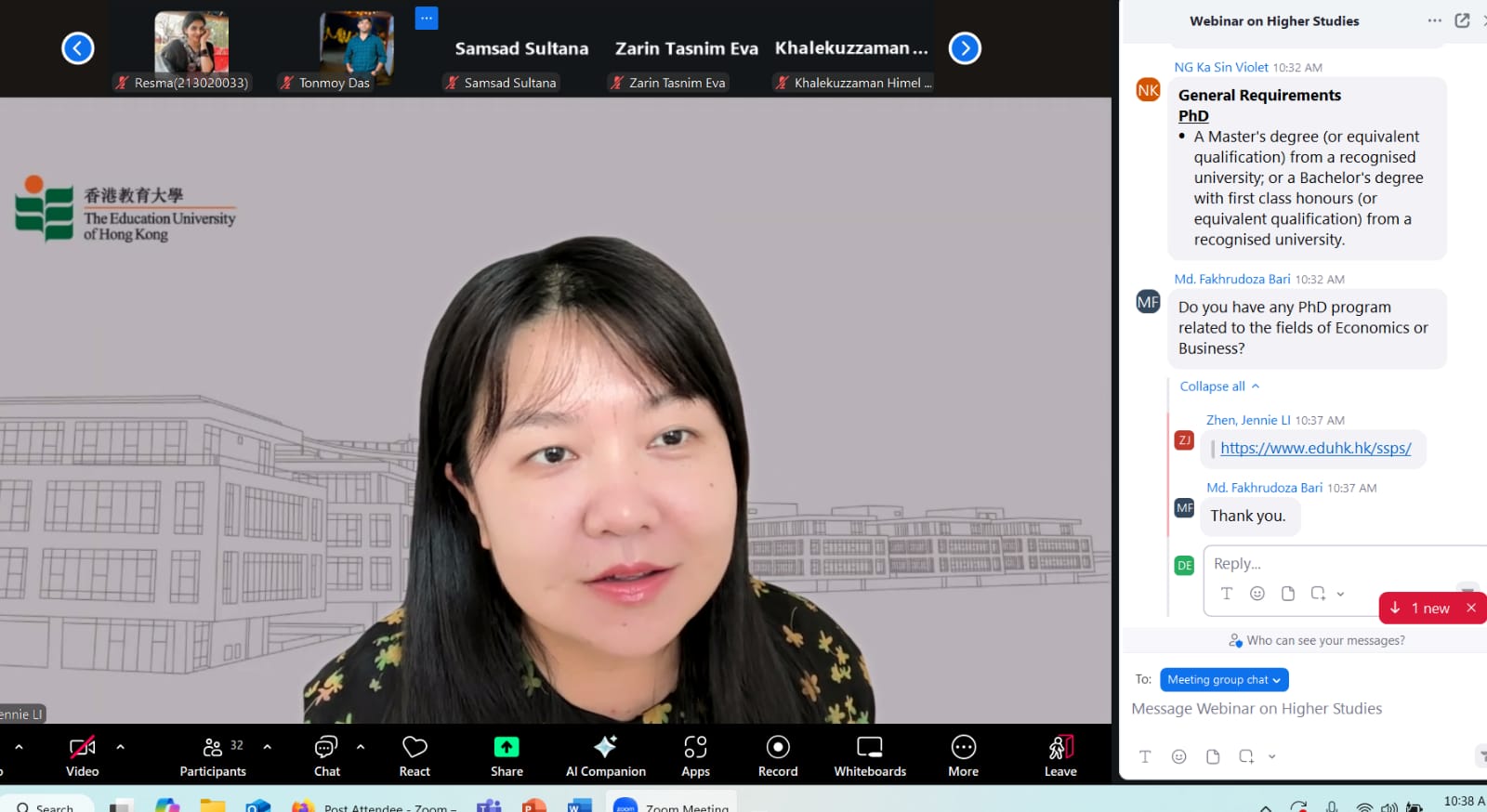Open chat panel more options menu
1487x812 pixels.
tap(1435, 20)
